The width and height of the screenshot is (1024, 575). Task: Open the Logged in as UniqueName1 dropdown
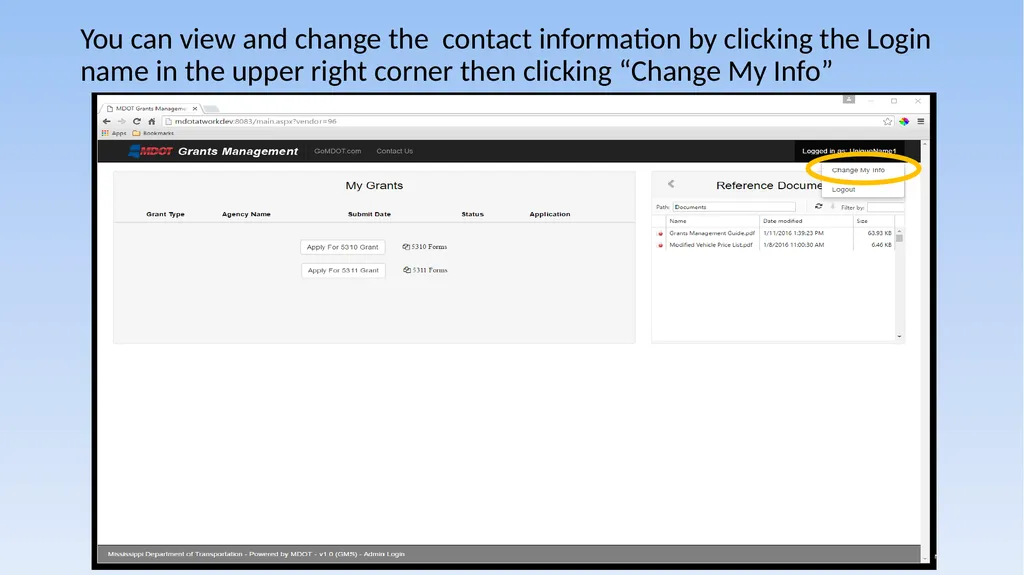point(849,151)
